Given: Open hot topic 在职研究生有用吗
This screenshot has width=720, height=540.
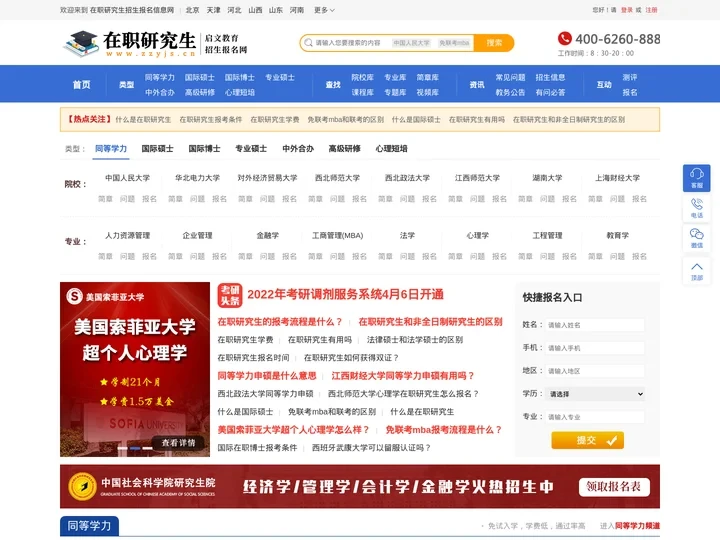Looking at the screenshot, I should (477, 119).
